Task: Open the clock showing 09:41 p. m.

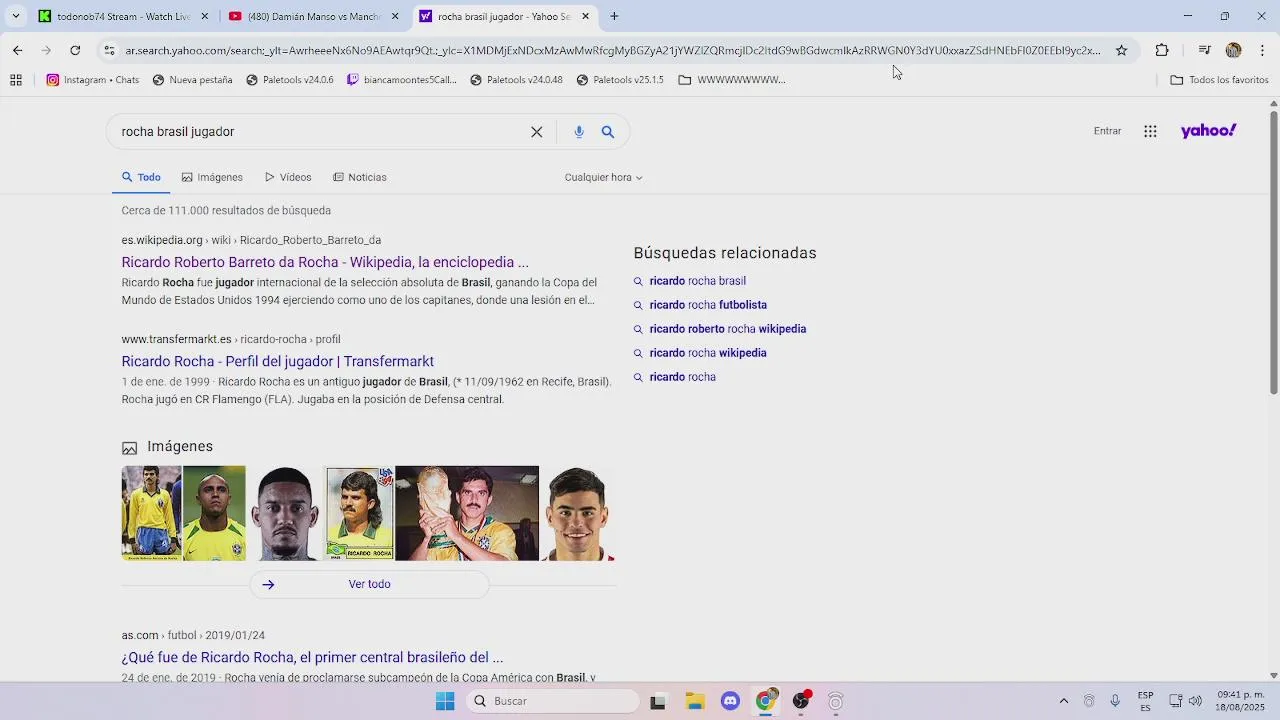Action: point(1240,701)
